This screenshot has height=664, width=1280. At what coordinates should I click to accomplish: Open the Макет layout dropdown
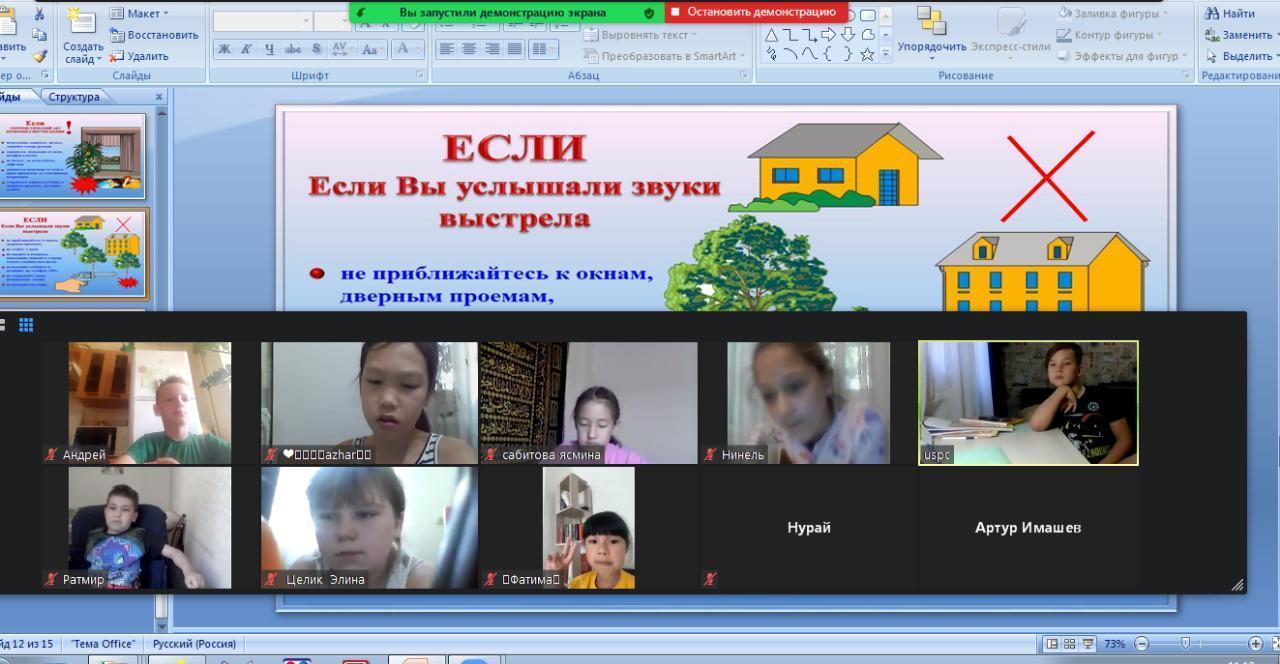[x=139, y=14]
